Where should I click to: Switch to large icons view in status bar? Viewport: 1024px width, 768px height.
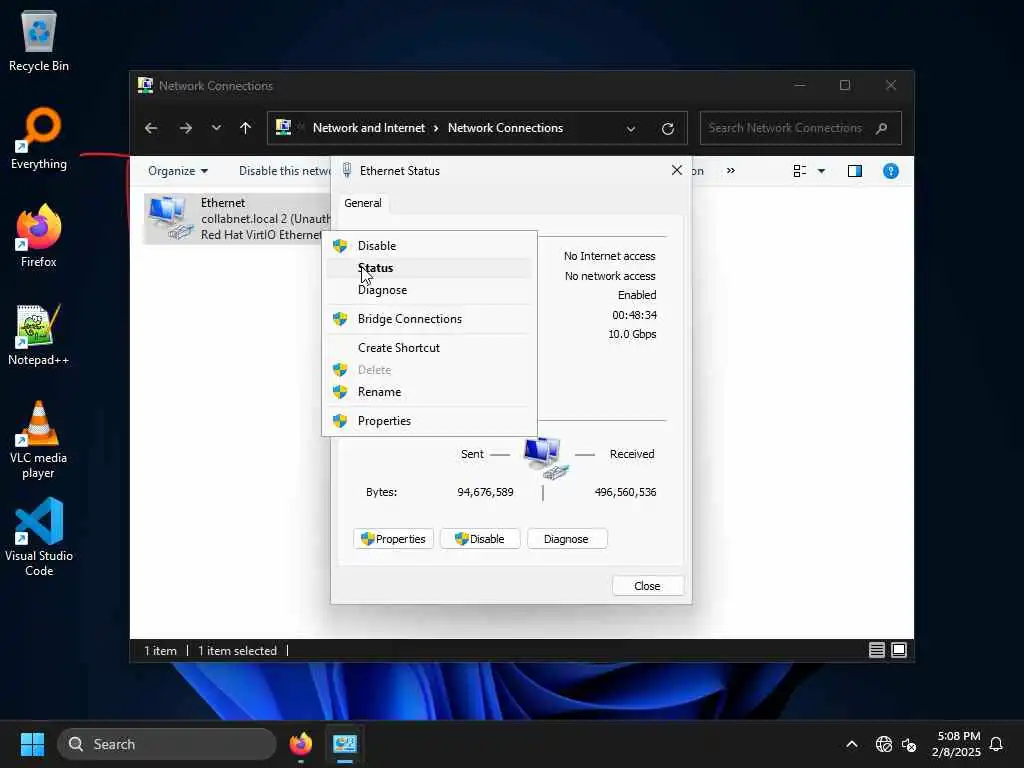click(899, 650)
